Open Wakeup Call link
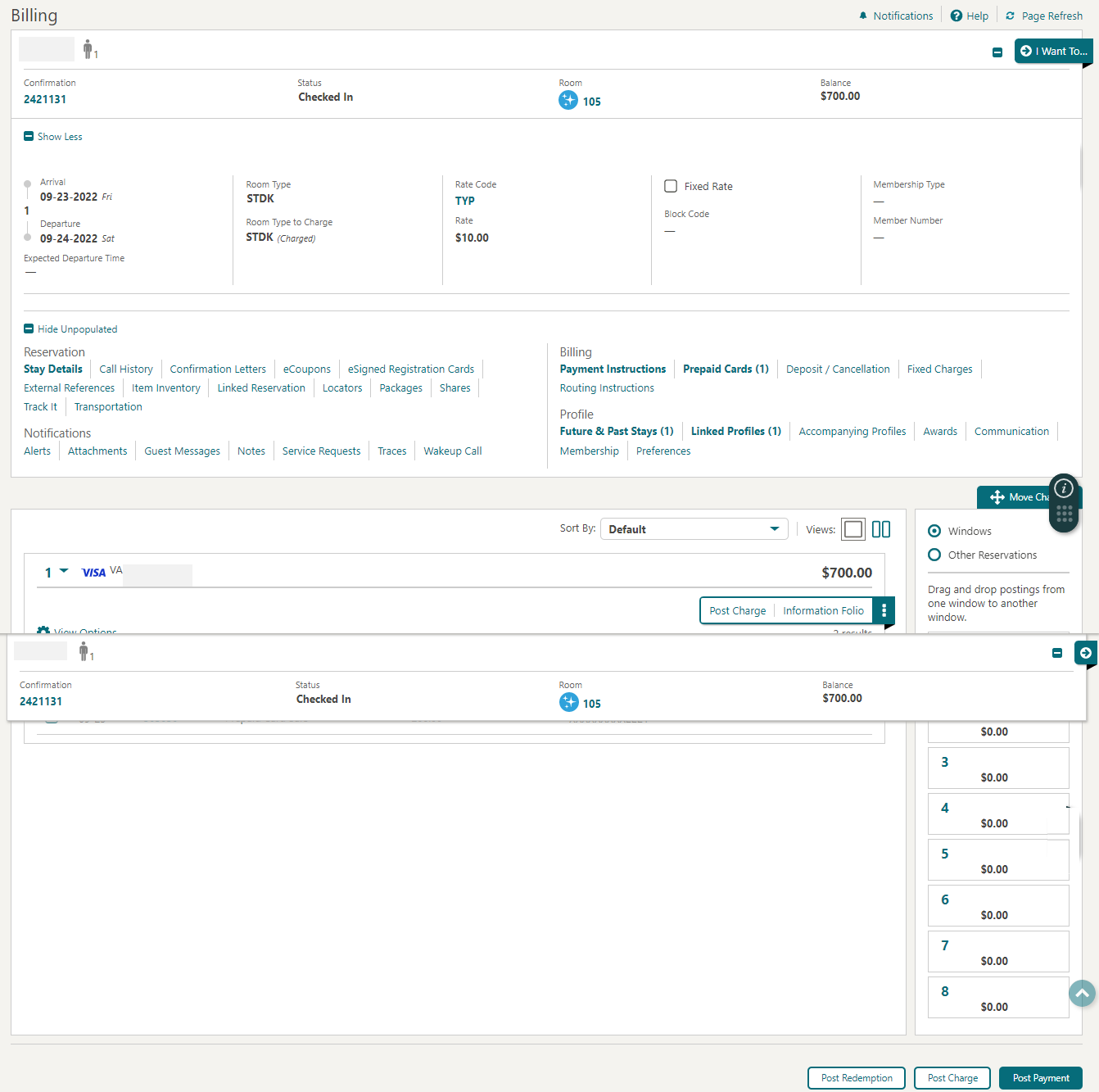 (453, 451)
